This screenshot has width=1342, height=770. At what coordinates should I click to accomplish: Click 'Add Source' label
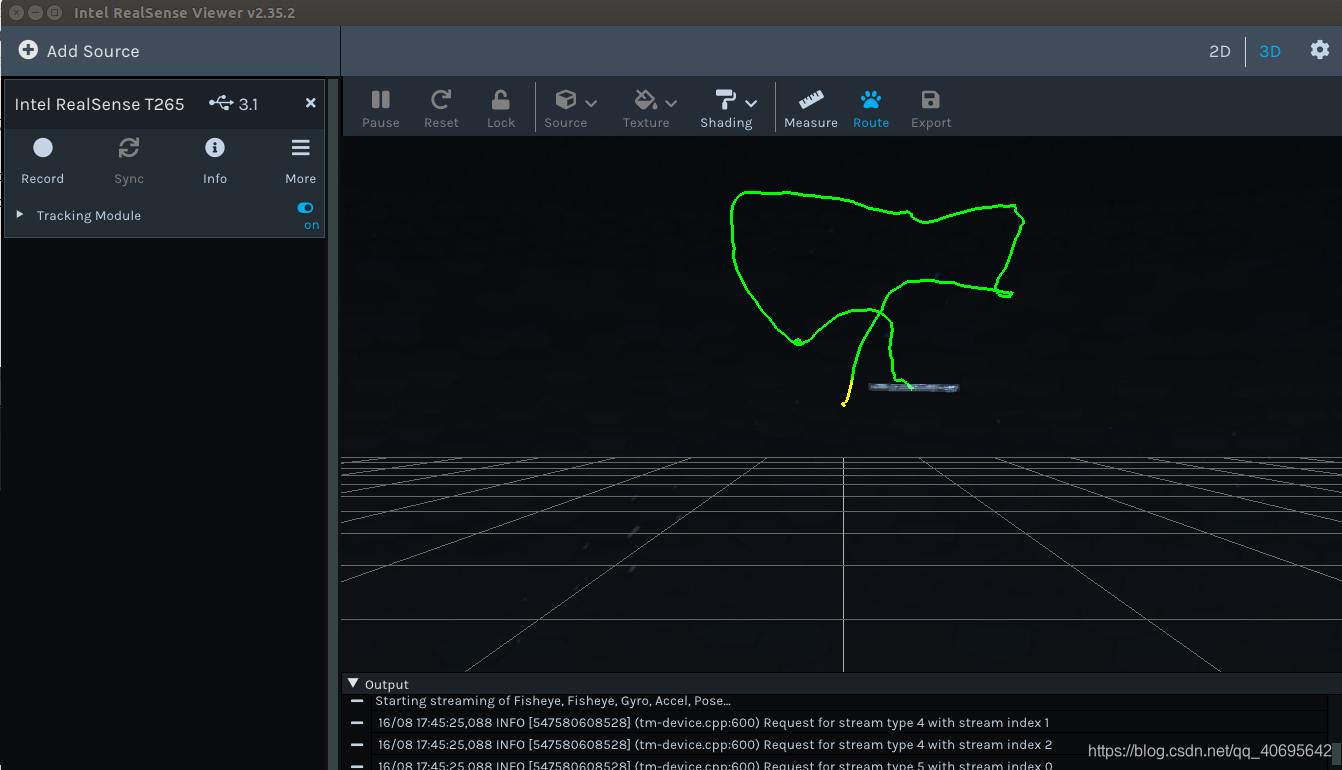[x=93, y=51]
